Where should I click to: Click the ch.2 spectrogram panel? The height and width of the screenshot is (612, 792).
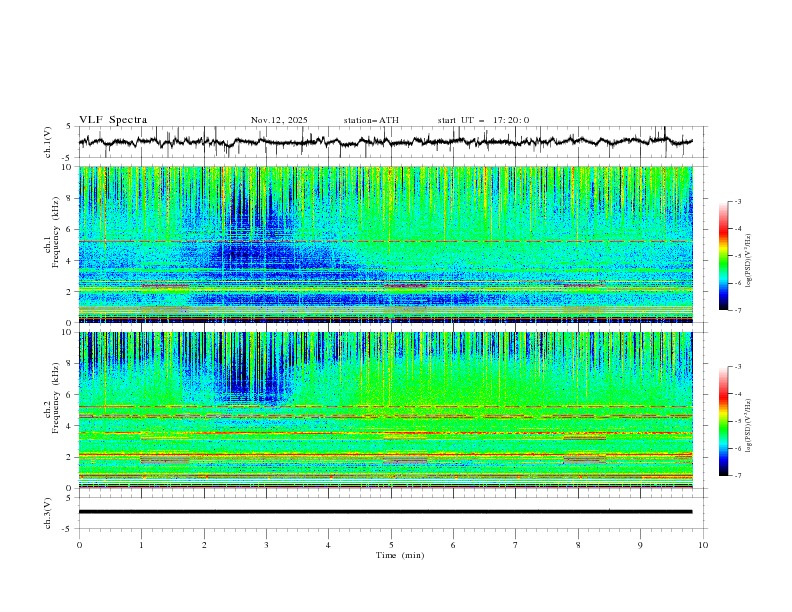pyautogui.click(x=386, y=410)
